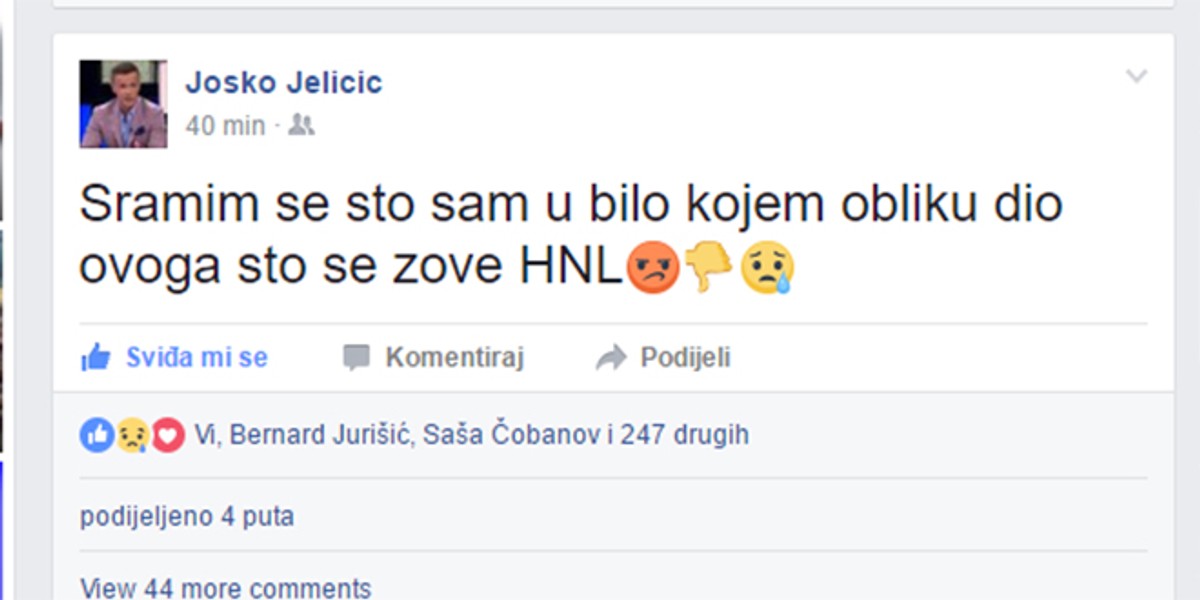The width and height of the screenshot is (1200, 600).
Task: Expand hidden comments via View 44 more comments
Action: [x=225, y=586]
